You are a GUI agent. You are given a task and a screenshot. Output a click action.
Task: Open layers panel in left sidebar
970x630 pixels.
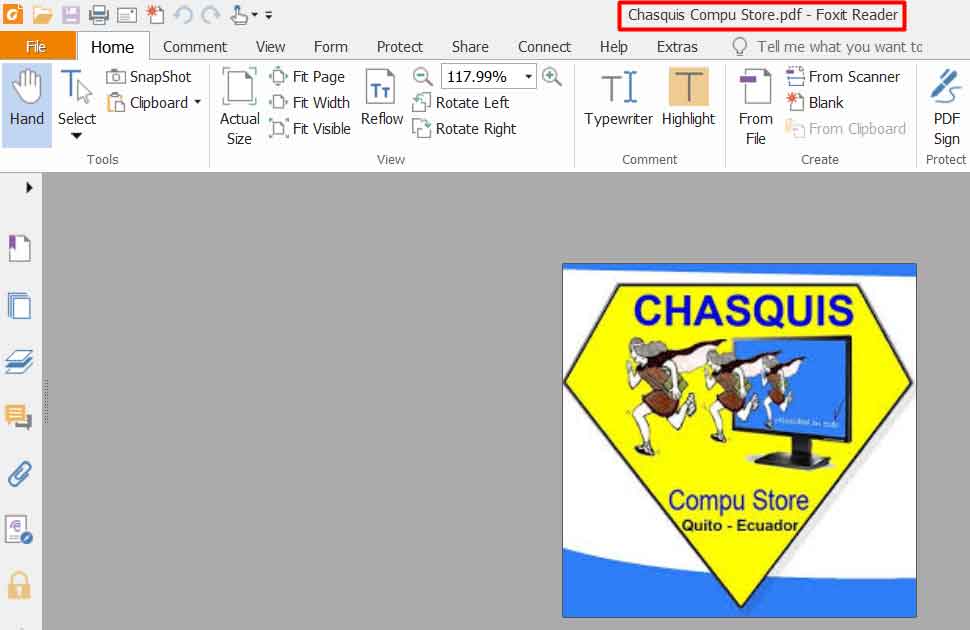tap(19, 361)
